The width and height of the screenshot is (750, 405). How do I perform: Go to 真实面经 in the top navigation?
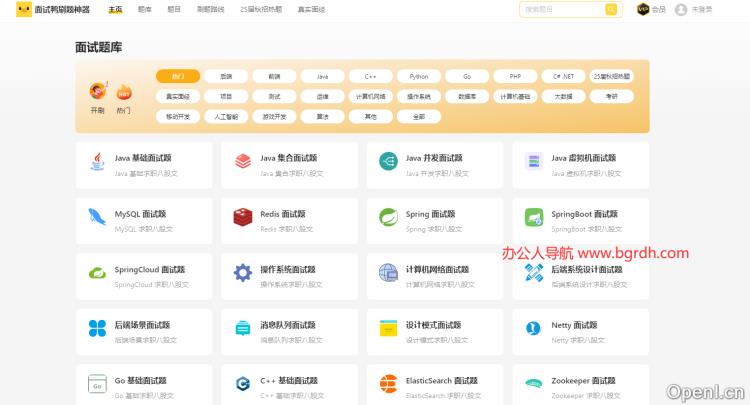[311, 9]
